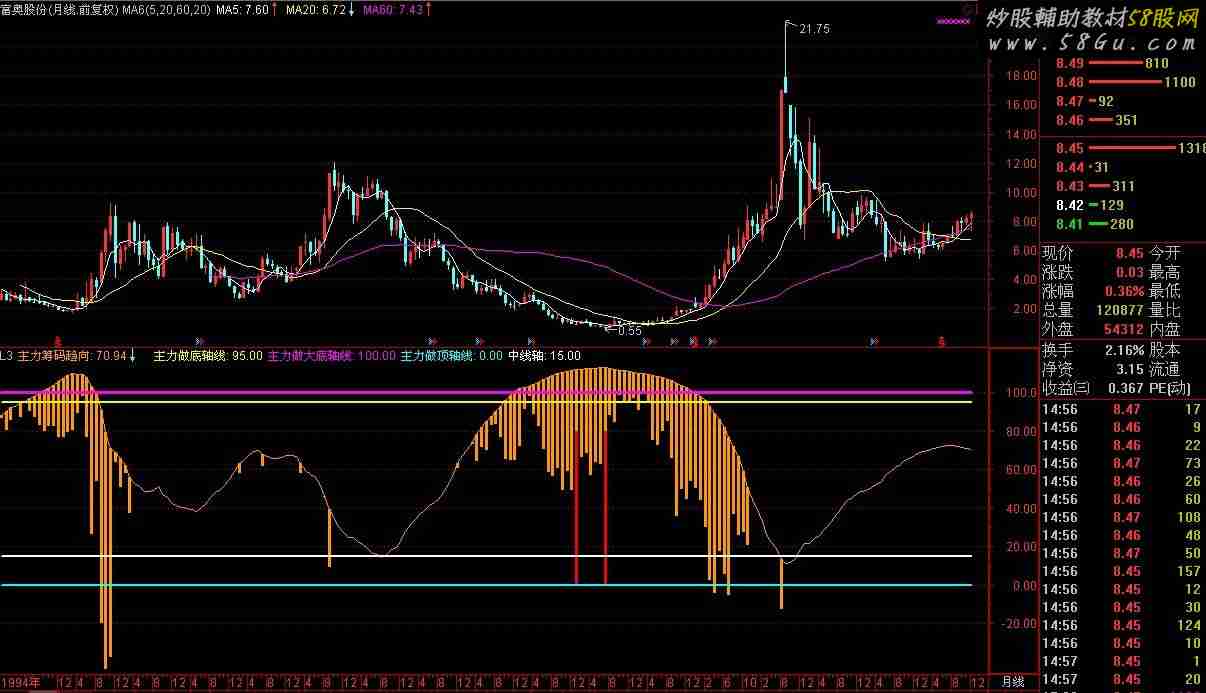Viewport: 1206px width, 693px height.
Task: Click the rightmost red event marker under the candles
Action: coord(941,341)
